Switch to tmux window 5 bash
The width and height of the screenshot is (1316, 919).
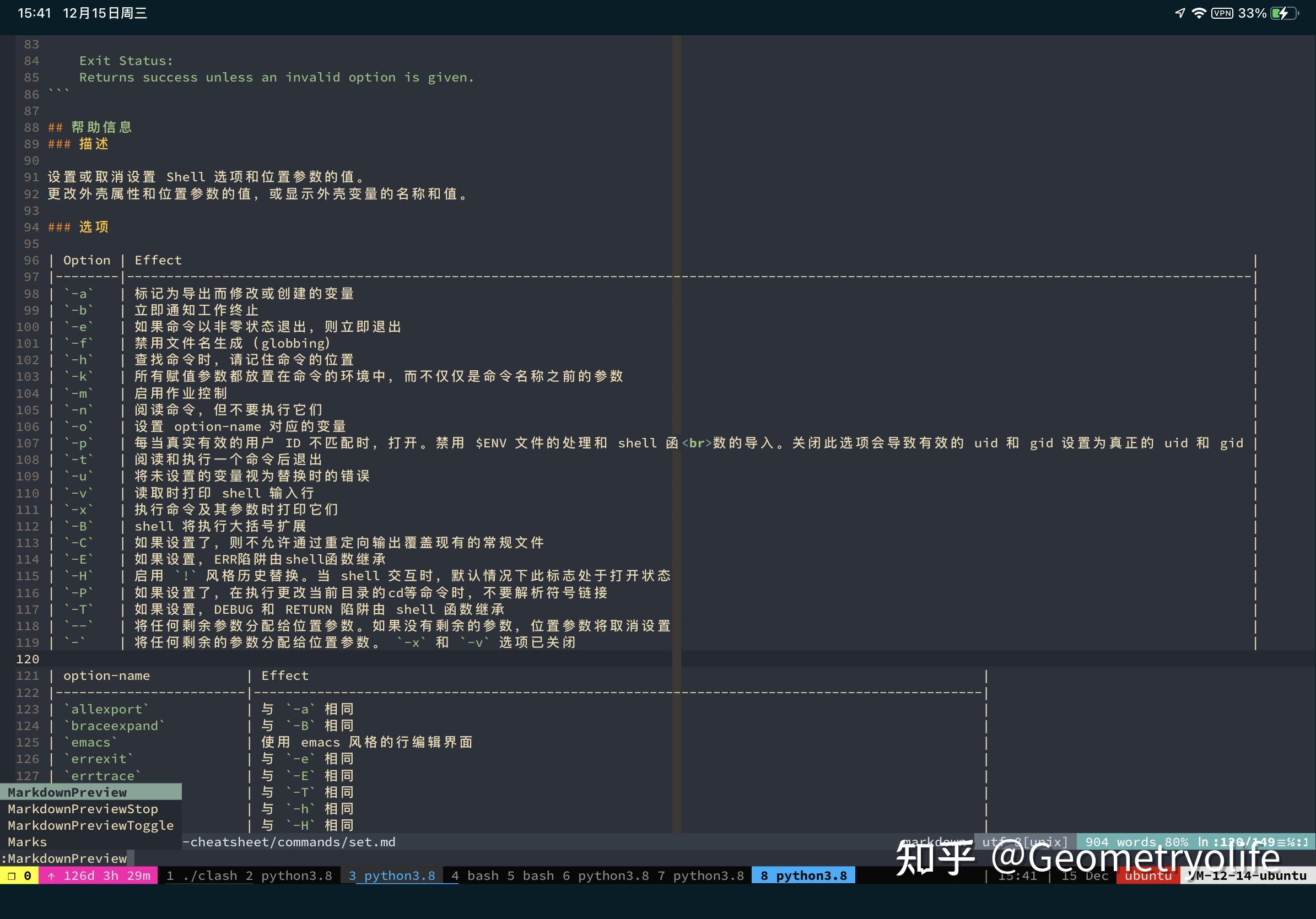531,875
